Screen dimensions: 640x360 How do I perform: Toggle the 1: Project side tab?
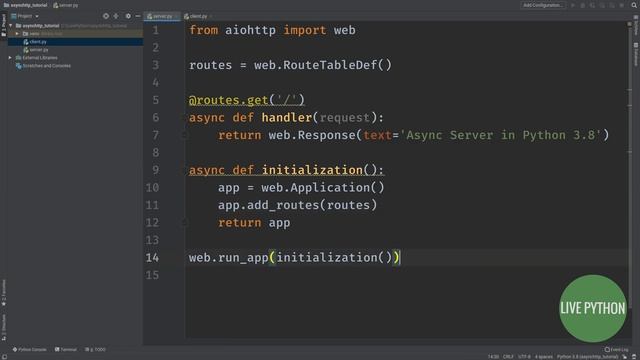click(4, 25)
